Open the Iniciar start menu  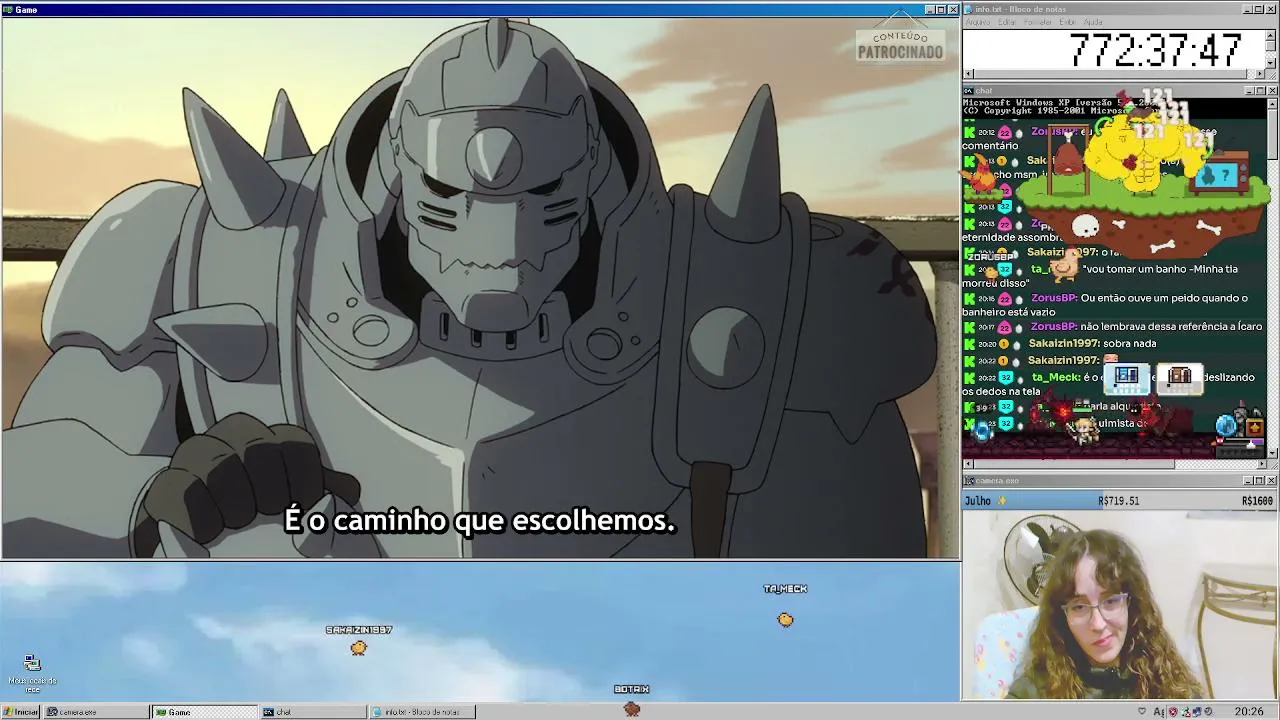tap(21, 712)
